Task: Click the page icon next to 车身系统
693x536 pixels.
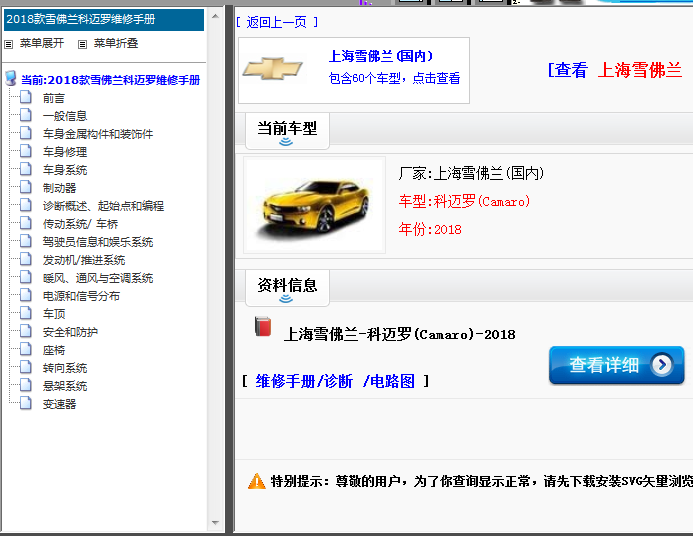Action: [26, 169]
